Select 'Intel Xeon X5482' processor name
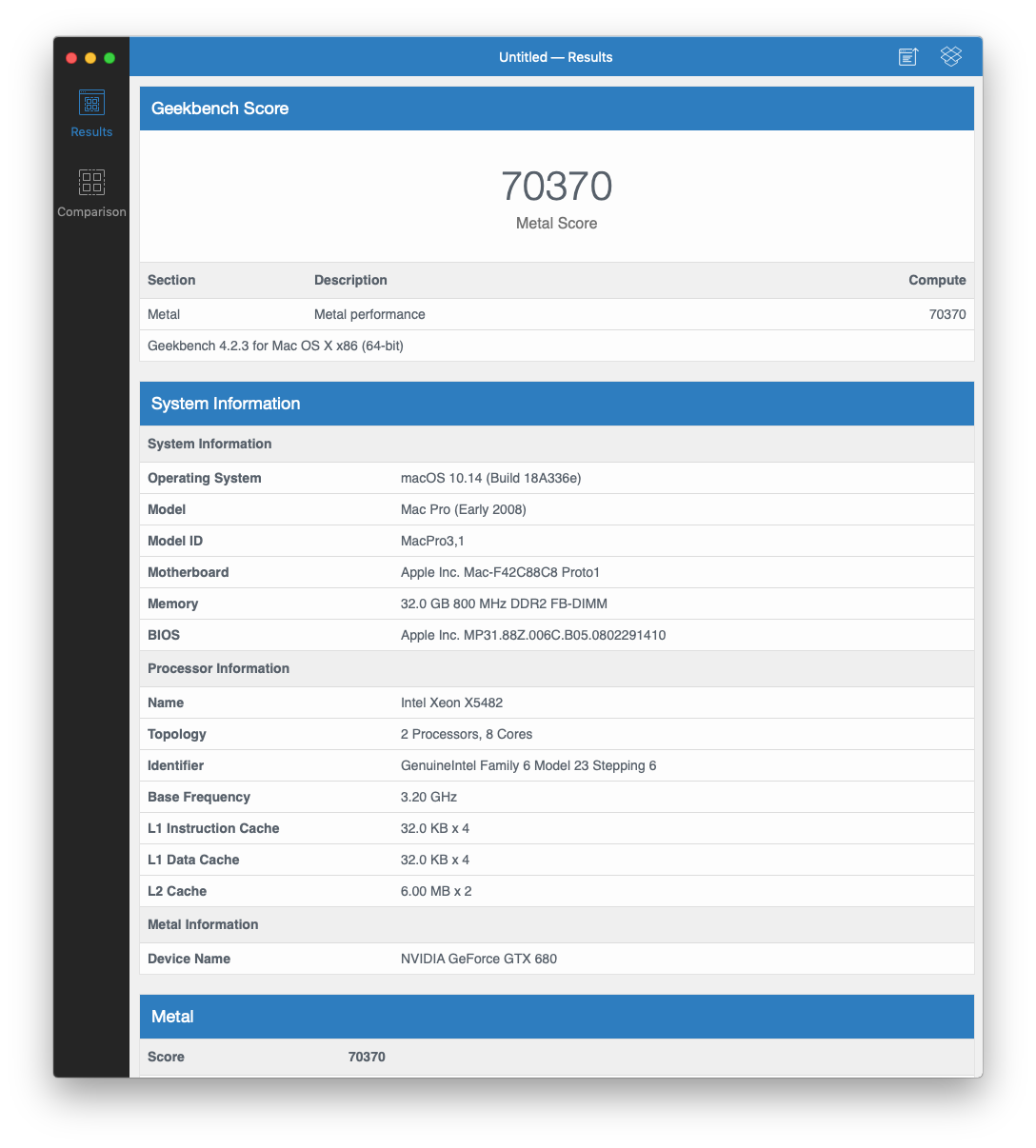Screen dimensions: 1036x1148 point(451,703)
